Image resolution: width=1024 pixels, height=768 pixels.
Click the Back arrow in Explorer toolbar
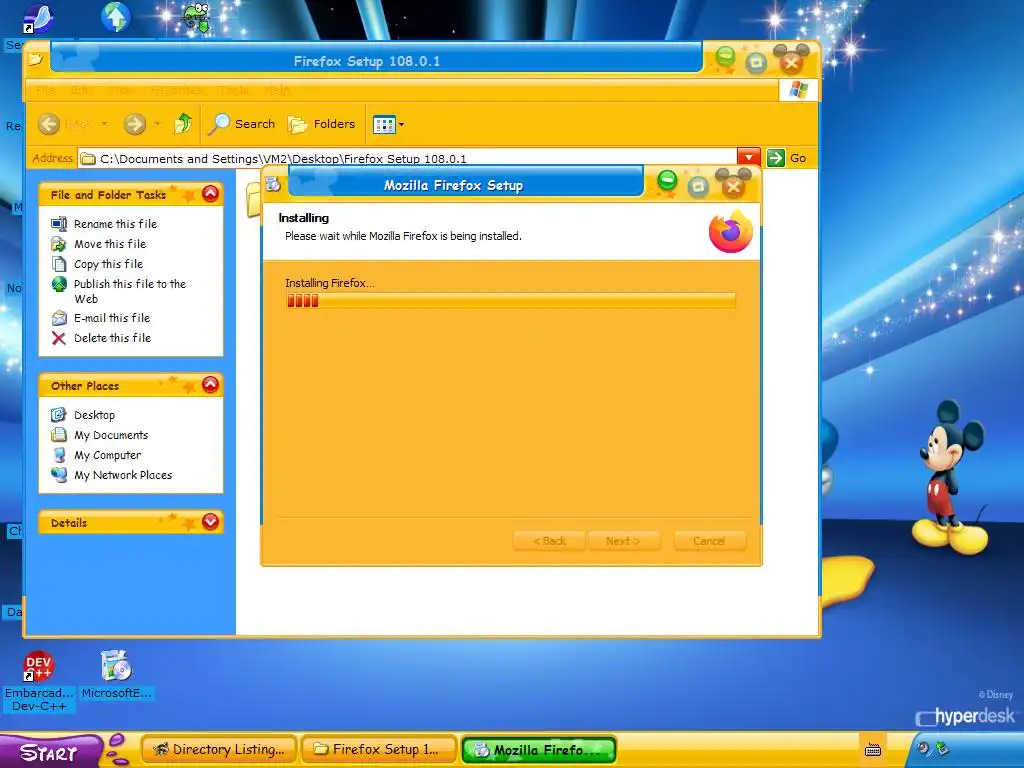click(49, 124)
